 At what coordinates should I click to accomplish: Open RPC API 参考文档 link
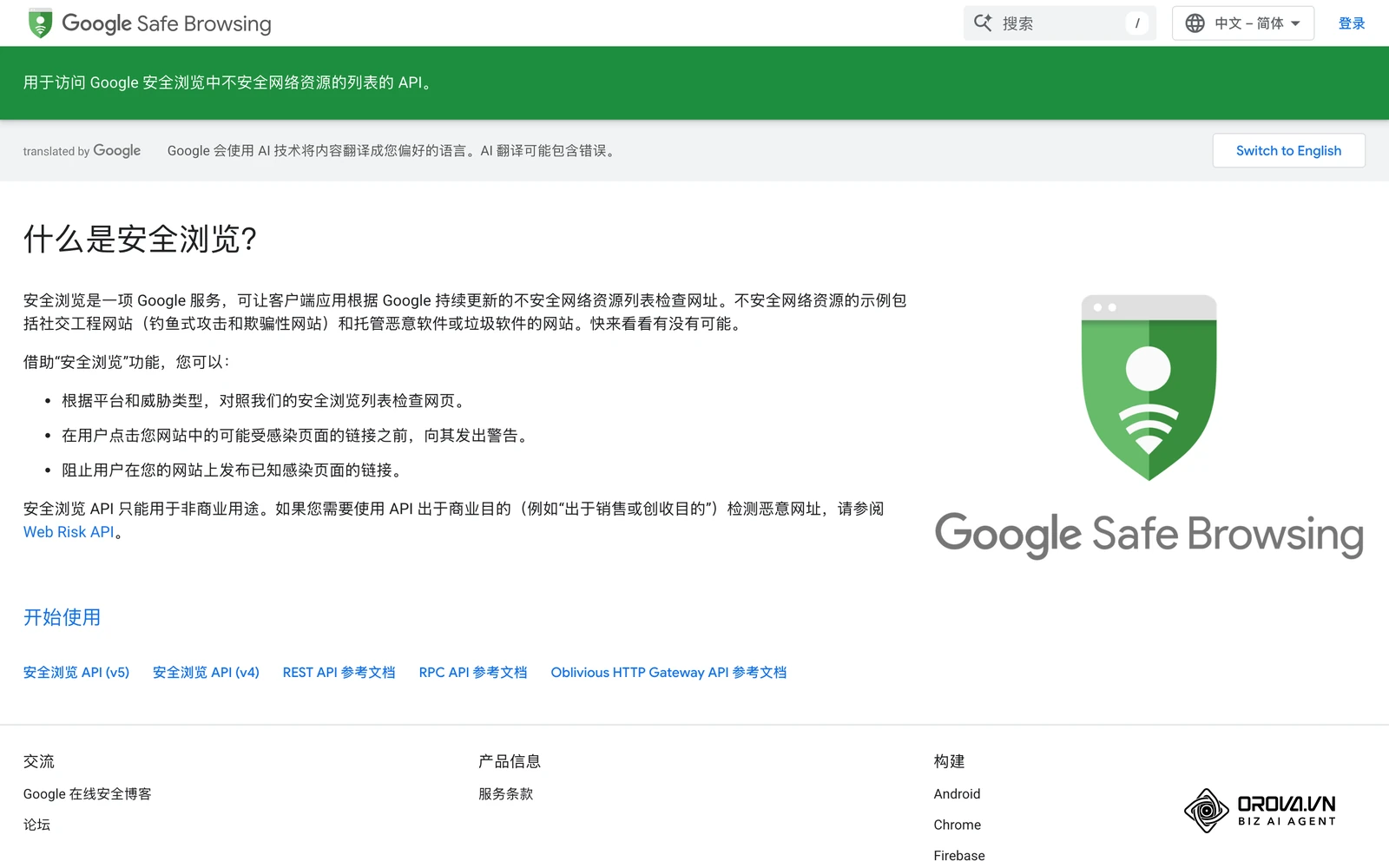473,673
